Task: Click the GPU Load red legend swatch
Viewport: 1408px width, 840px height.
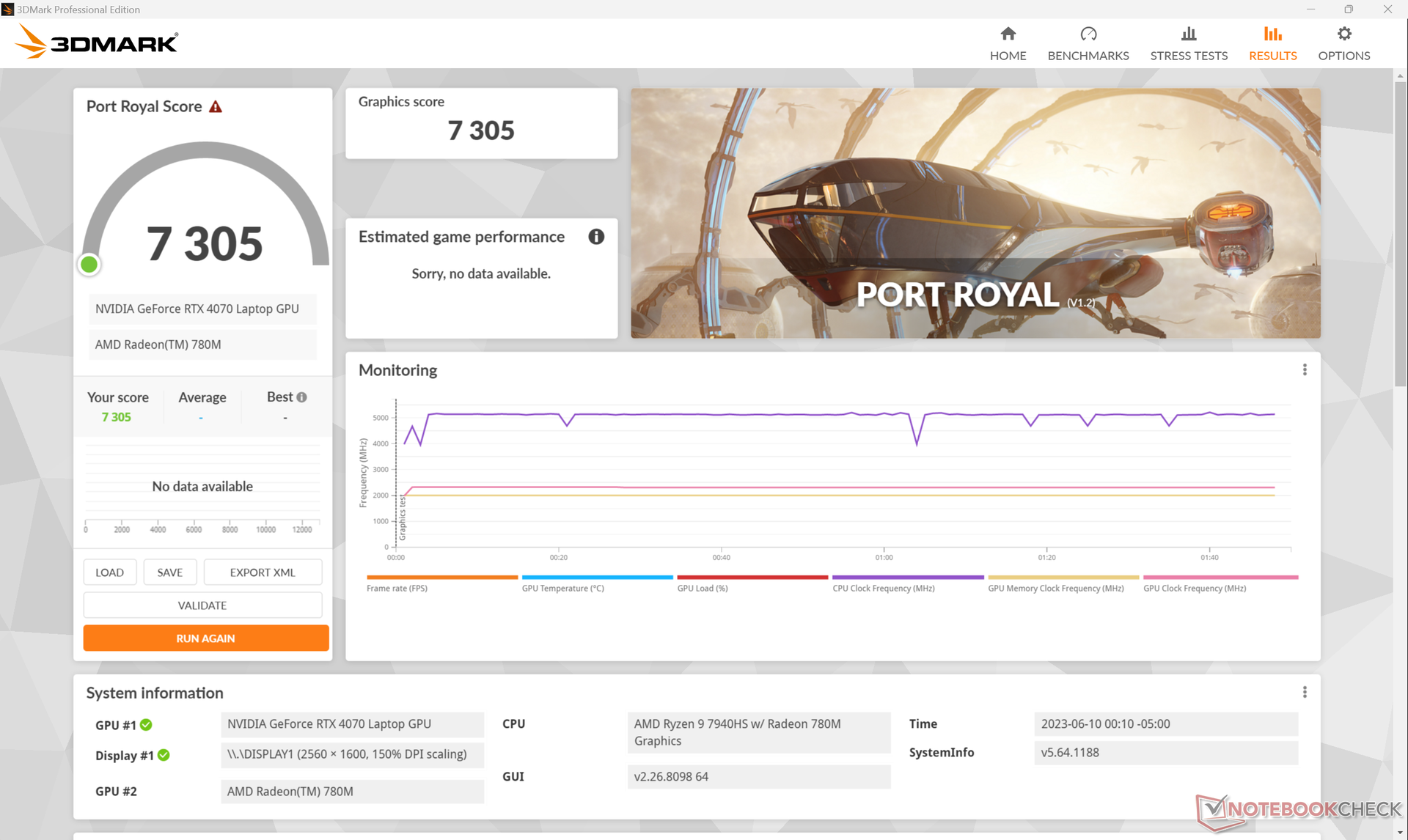Action: point(752,578)
